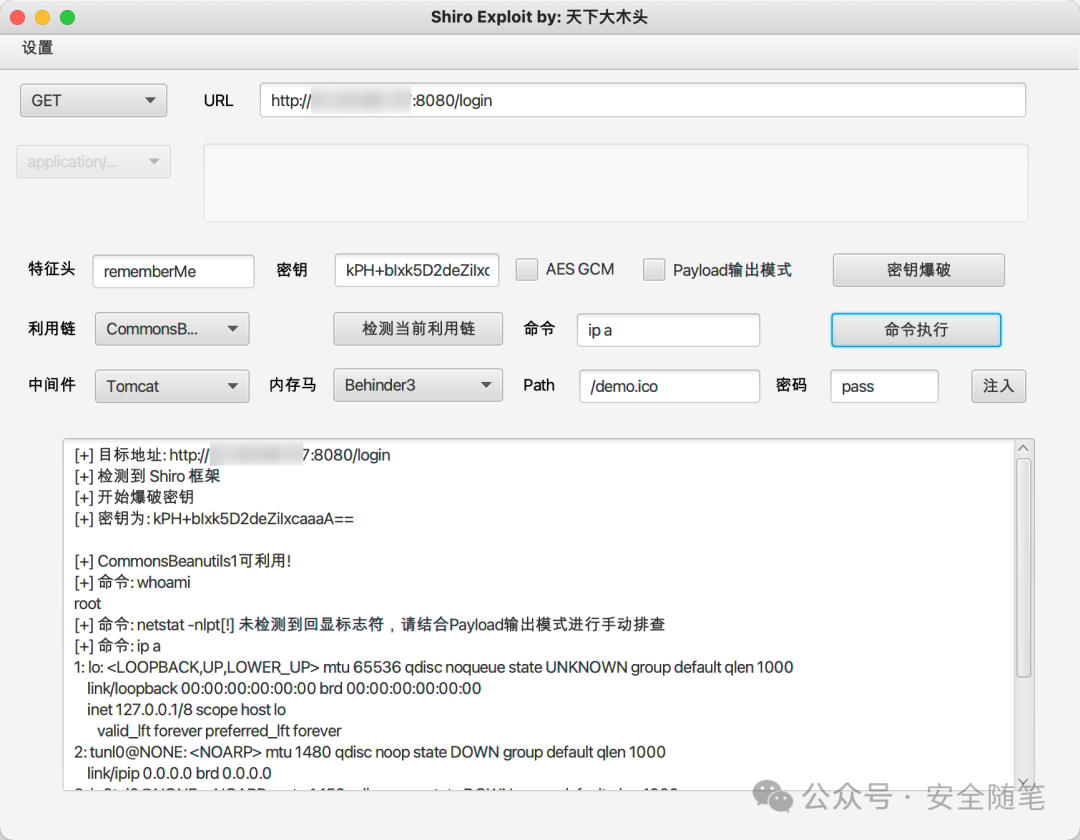Click the log line 命令:whoami
1080x840 pixels.
pyautogui.click(x=132, y=582)
